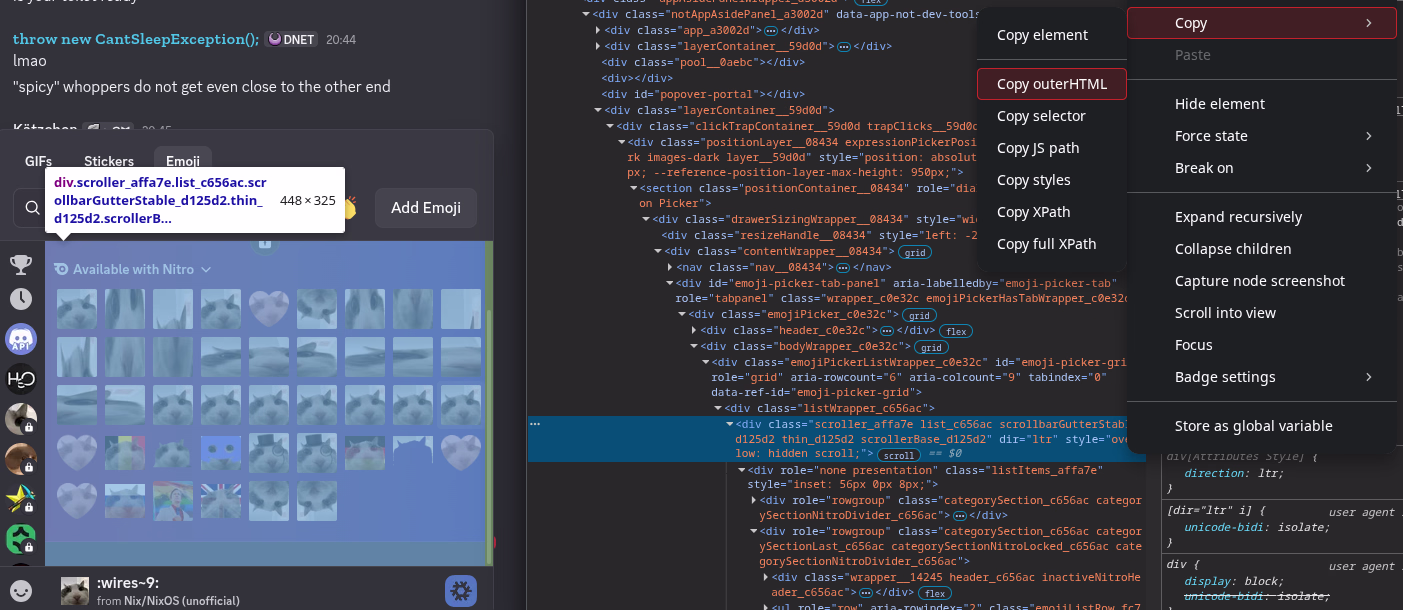Screen dimensions: 1403x610
Task: Toggle grid badge on emojiPicker_c0e32c
Action: click(x=917, y=315)
